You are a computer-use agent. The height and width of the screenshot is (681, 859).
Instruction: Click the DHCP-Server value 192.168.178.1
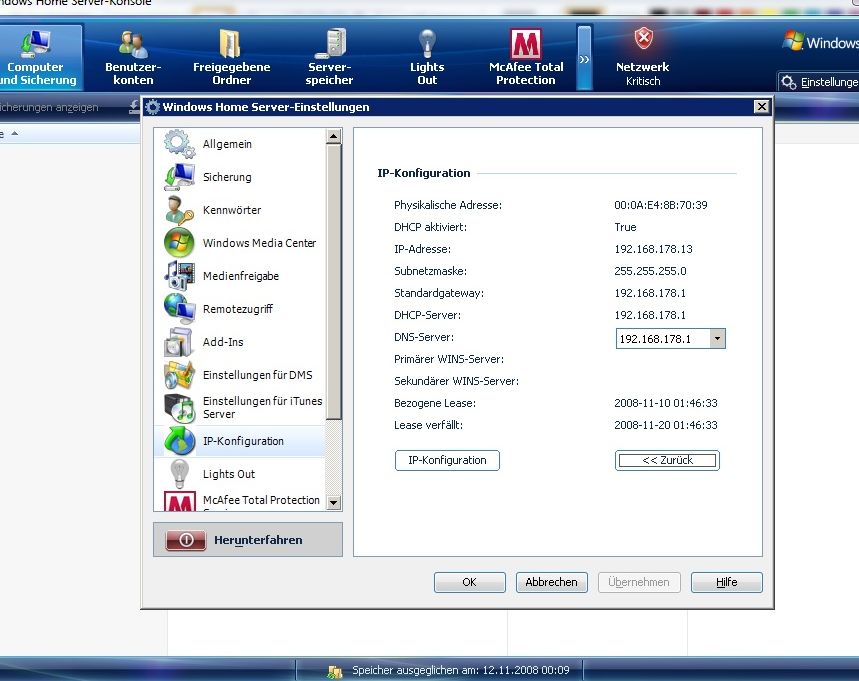(650, 315)
